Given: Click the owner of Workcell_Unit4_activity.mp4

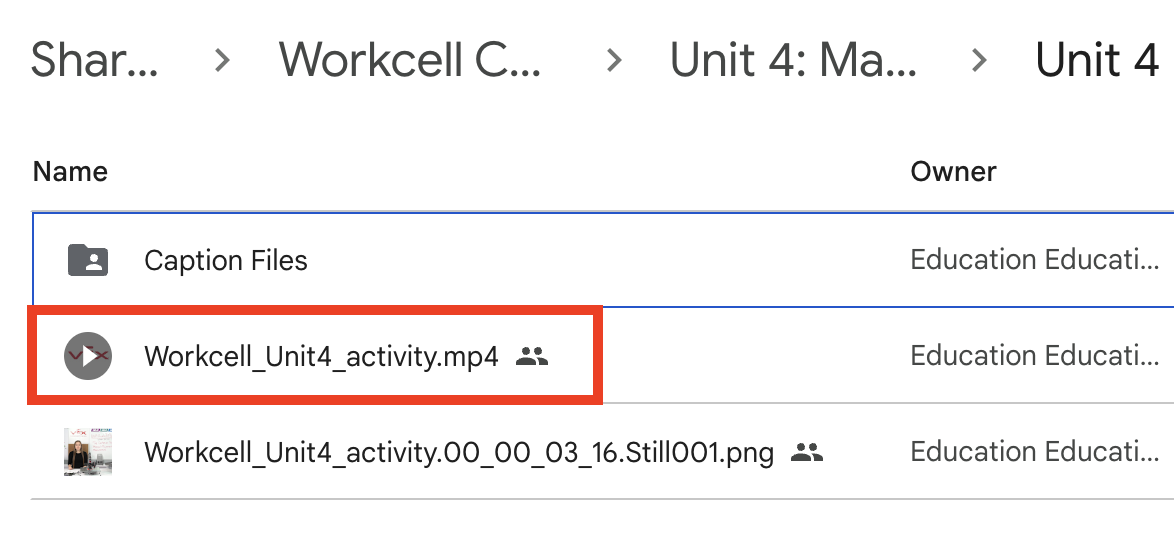Looking at the screenshot, I should pos(1035,356).
